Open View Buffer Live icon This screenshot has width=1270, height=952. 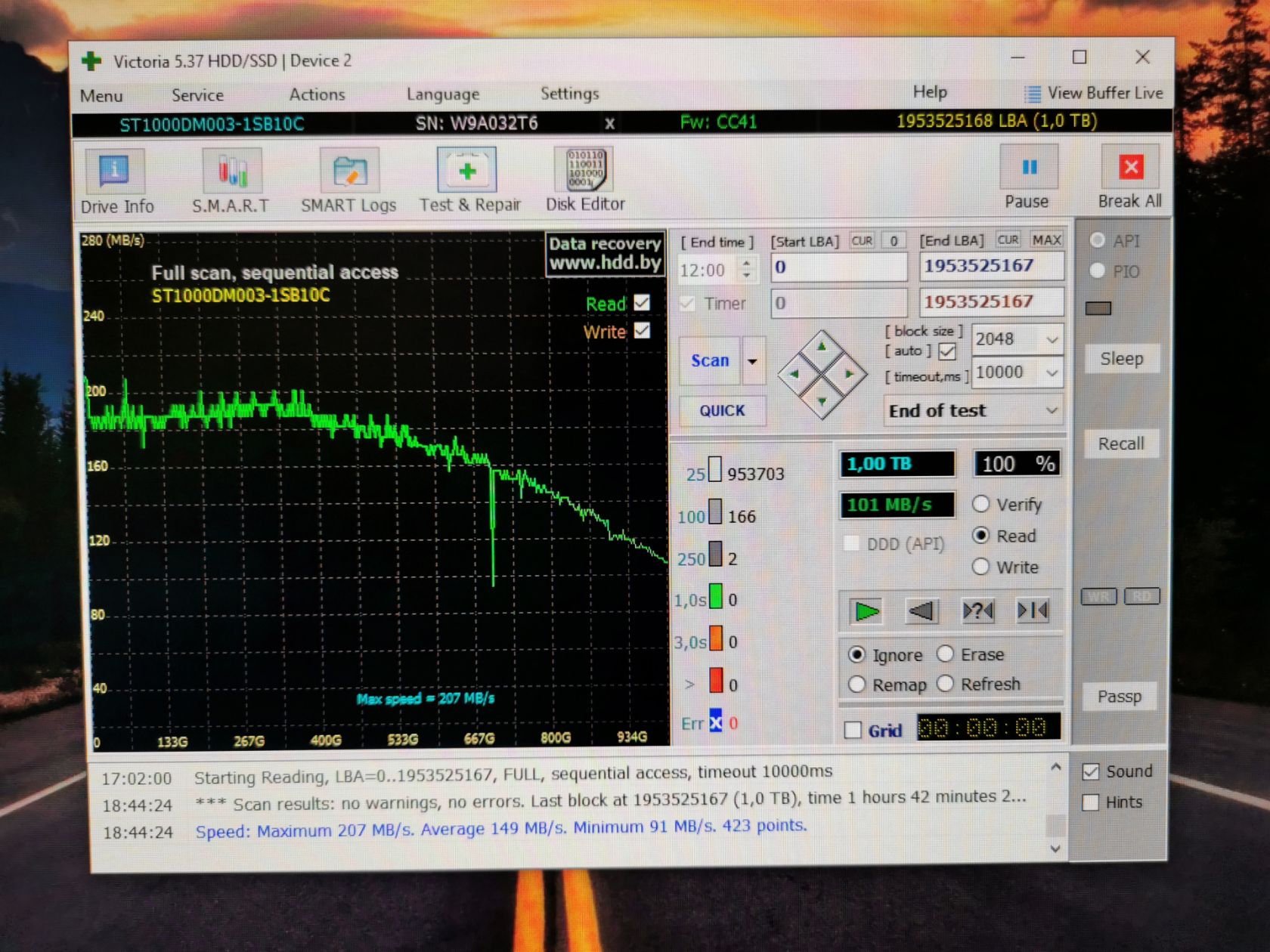pos(1032,94)
